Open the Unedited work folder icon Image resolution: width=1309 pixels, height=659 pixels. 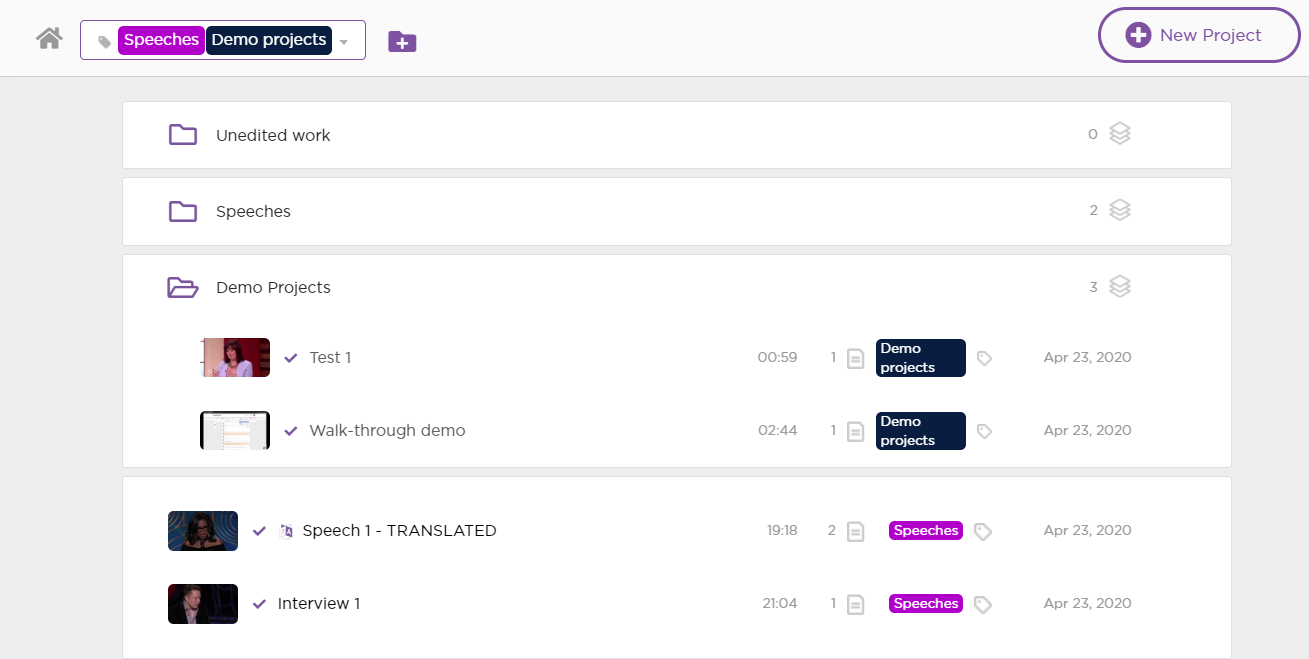(182, 135)
